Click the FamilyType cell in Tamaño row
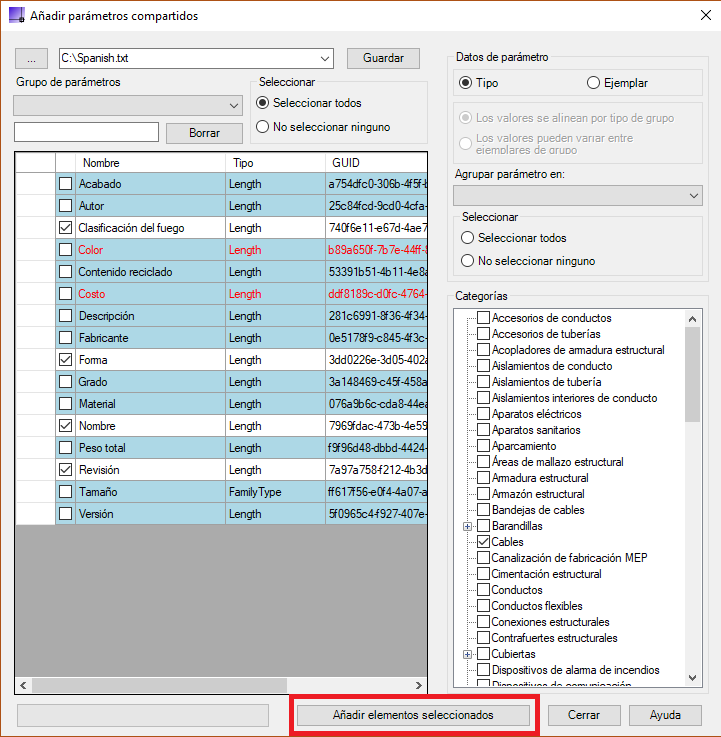 click(275, 492)
